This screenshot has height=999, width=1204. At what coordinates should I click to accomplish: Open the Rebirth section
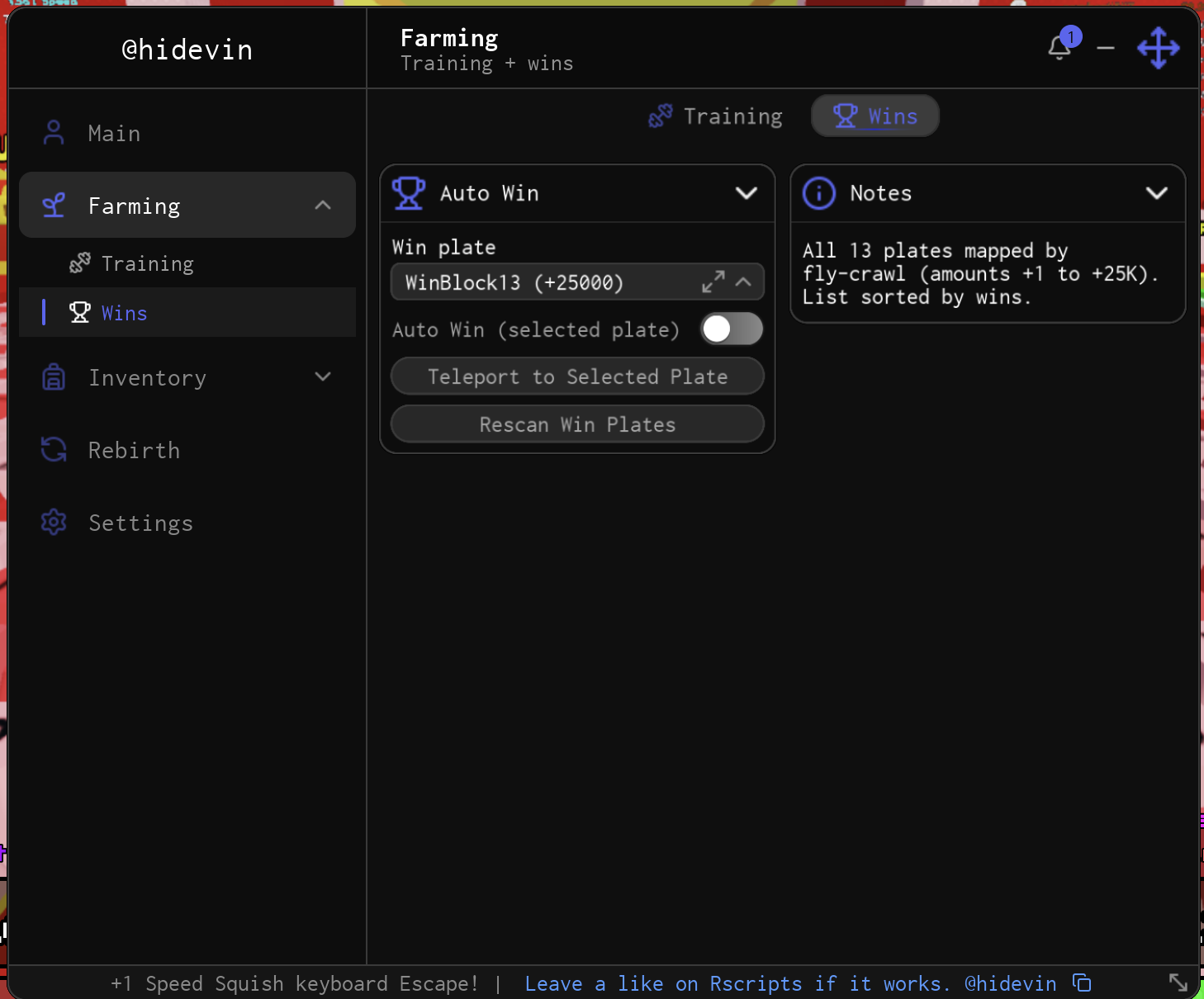pos(187,450)
